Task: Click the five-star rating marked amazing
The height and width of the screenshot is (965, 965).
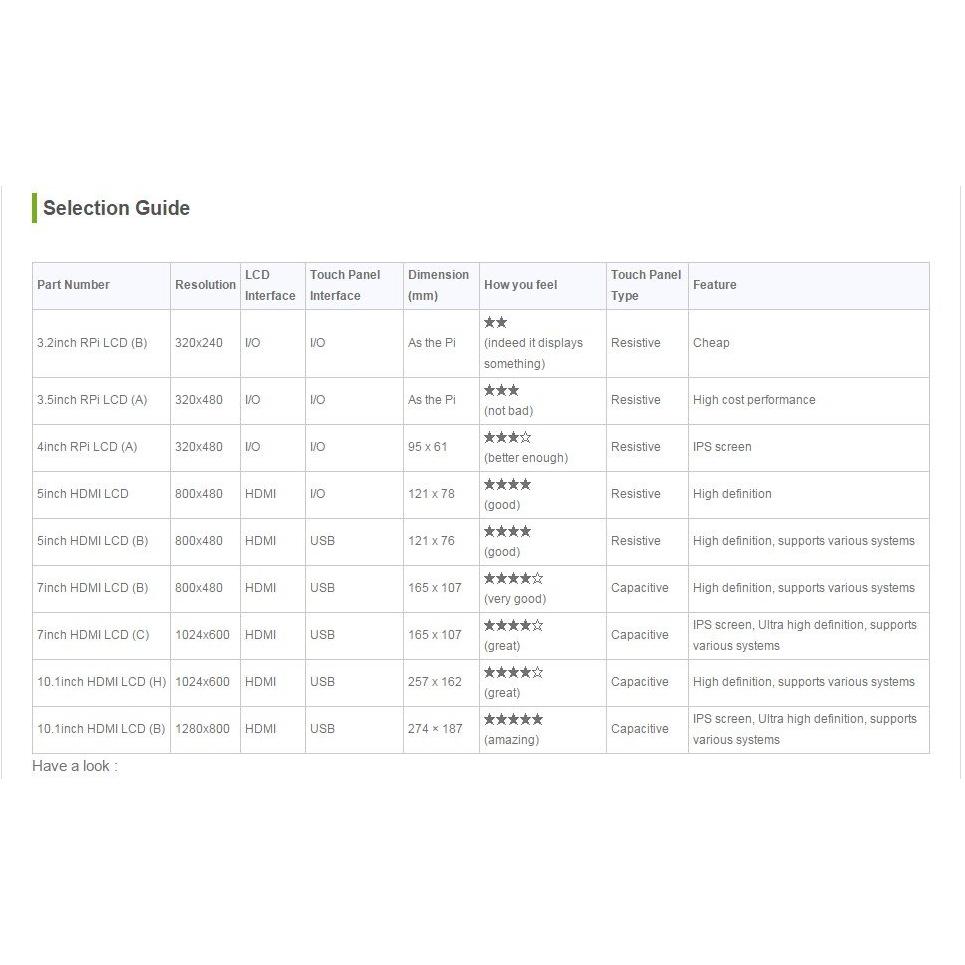Action: 513,719
